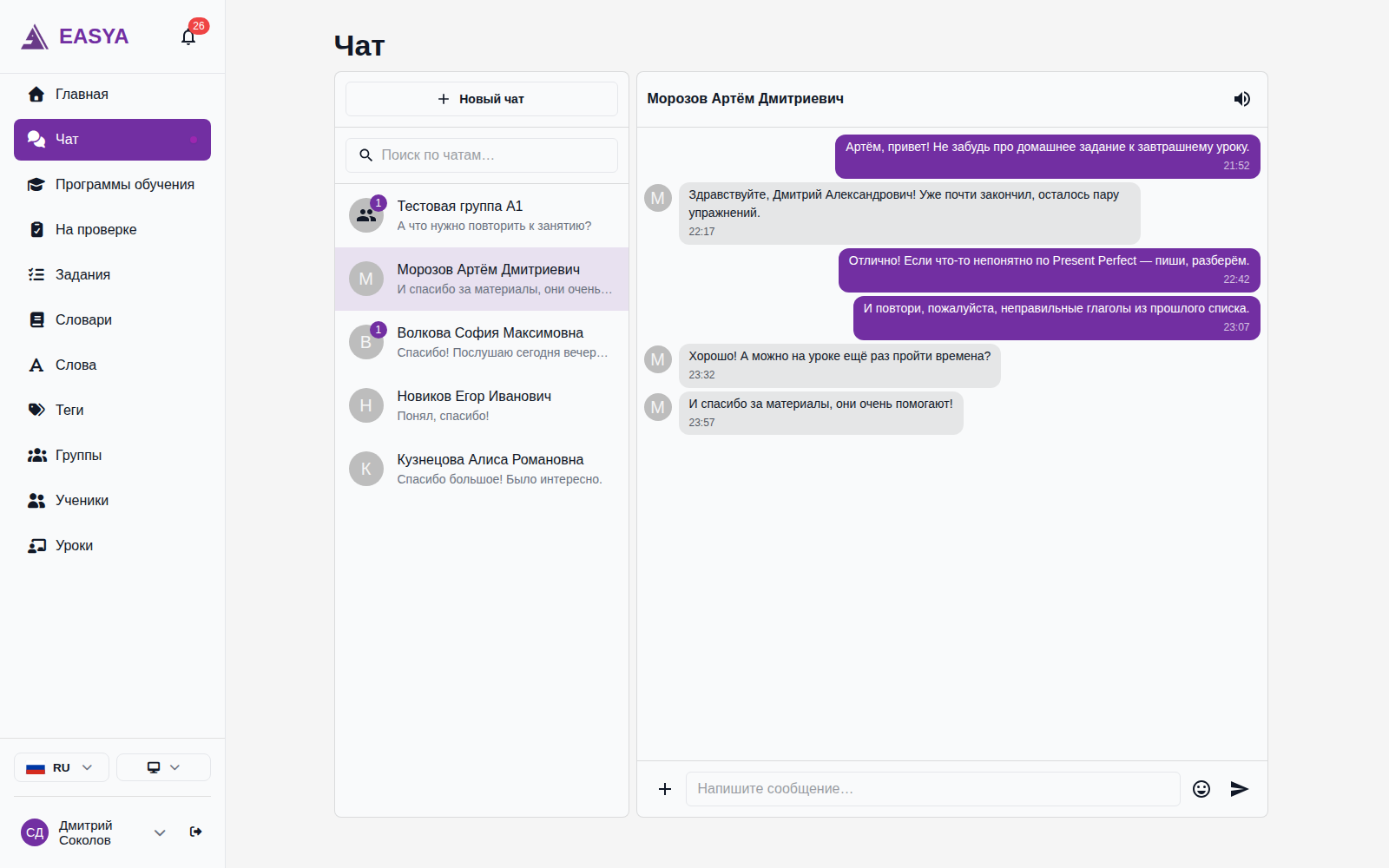The width and height of the screenshot is (1389, 868).
Task: Select Чат in the sidebar
Action: point(112,140)
